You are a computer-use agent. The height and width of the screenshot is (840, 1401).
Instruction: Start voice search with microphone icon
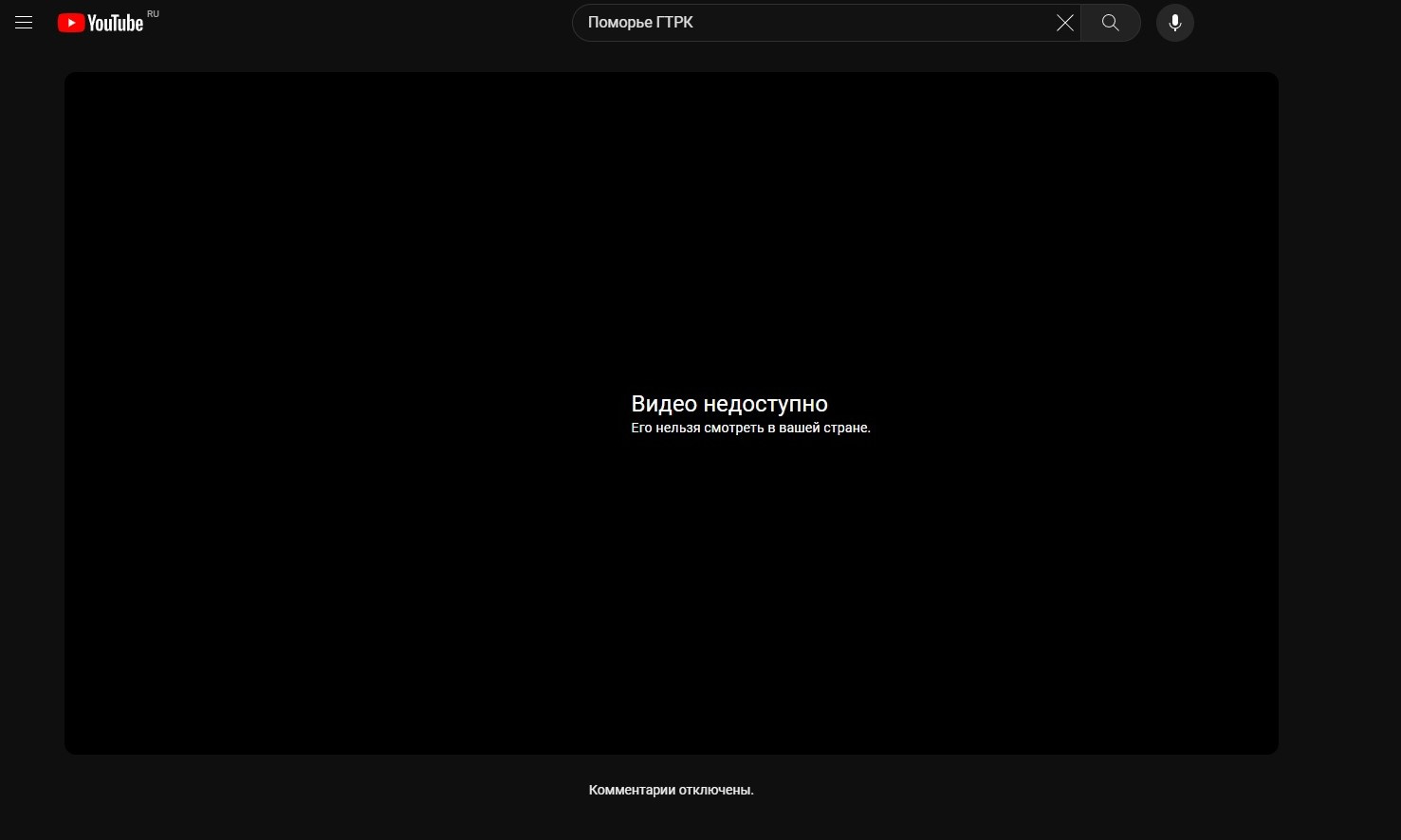1175,23
